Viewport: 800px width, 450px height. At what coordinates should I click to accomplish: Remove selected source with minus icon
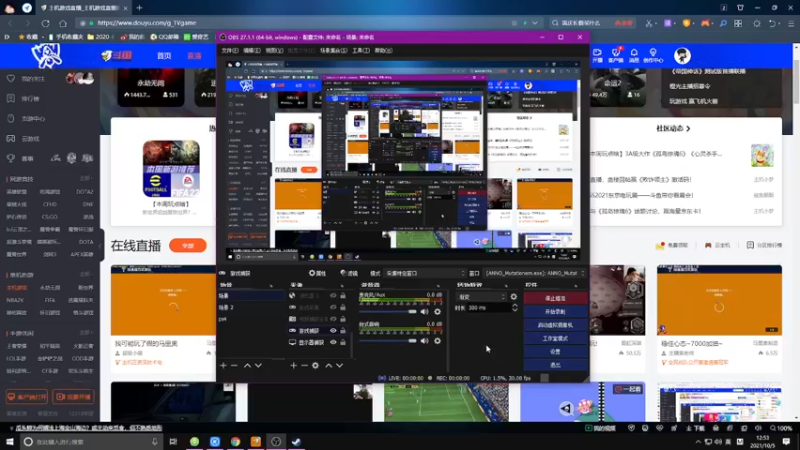(x=305, y=365)
